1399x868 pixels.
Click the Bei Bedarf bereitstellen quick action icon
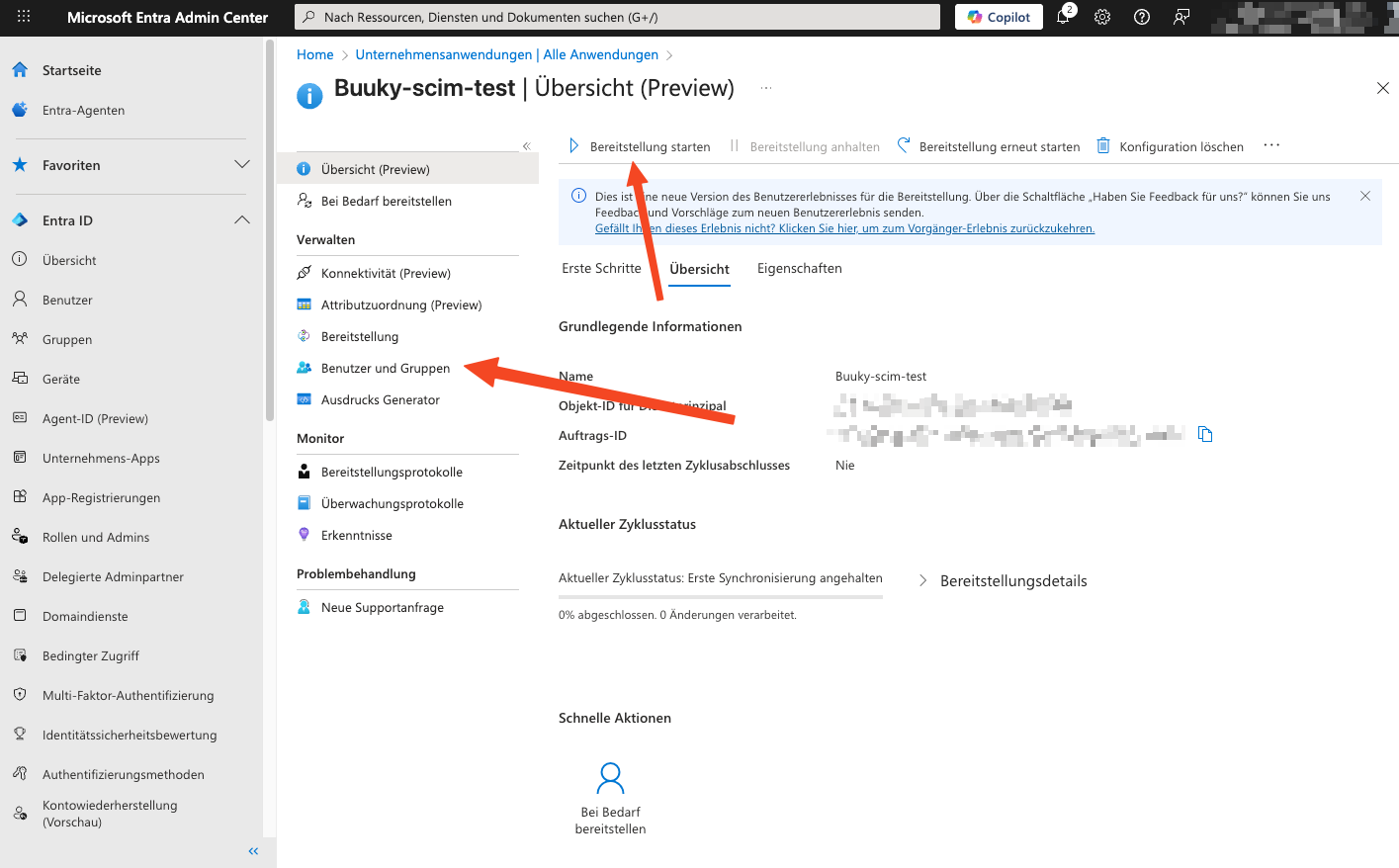[610, 778]
